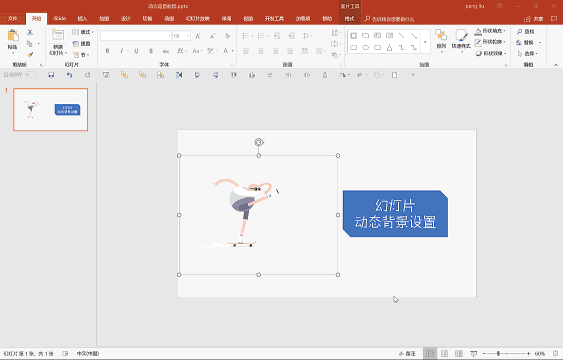
Task: Click the Notes button in status bar
Action: [x=407, y=354]
